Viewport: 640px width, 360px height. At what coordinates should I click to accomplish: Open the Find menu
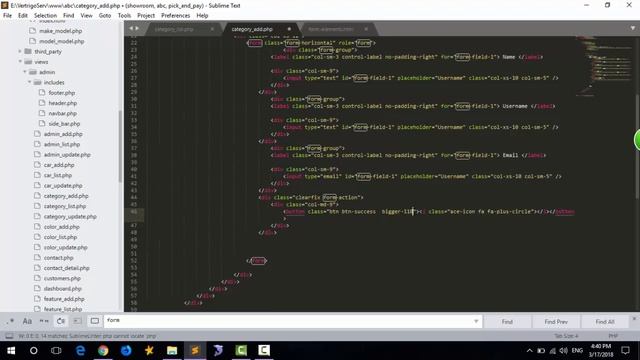tap(69, 16)
